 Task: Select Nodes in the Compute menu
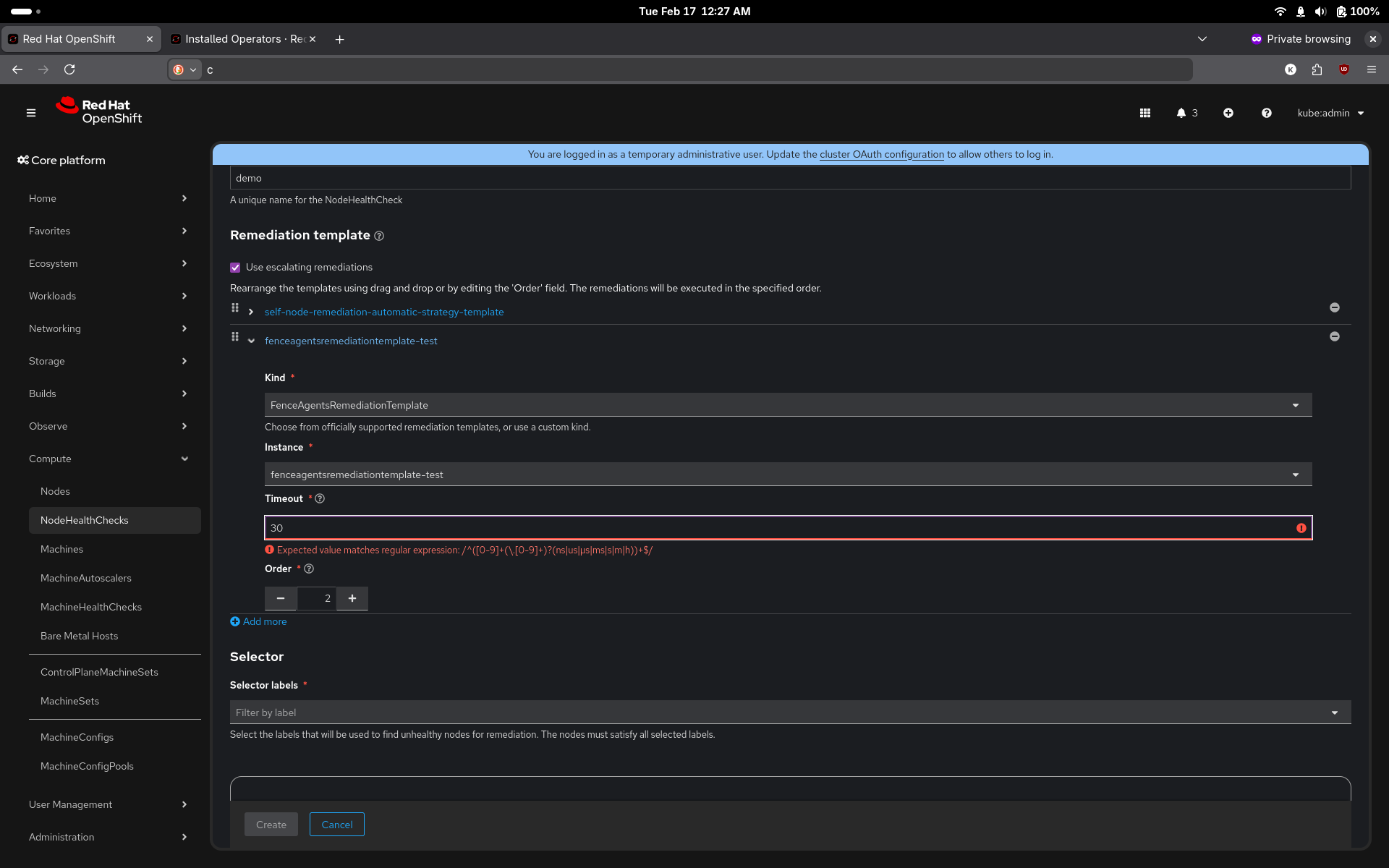pyautogui.click(x=55, y=491)
